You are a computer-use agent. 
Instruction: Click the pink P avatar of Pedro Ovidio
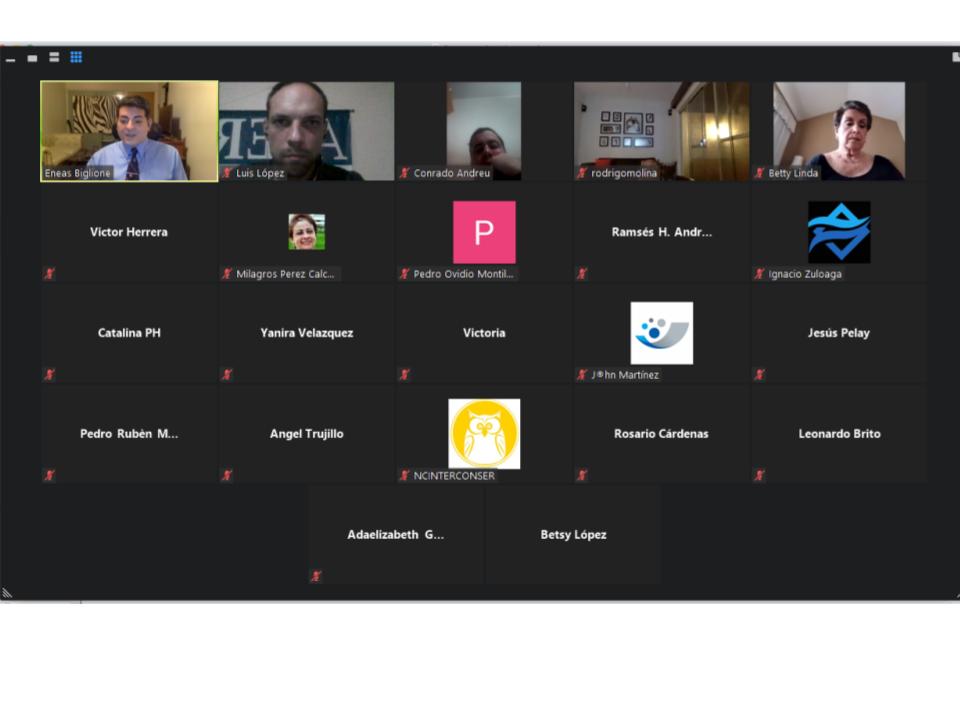click(484, 232)
